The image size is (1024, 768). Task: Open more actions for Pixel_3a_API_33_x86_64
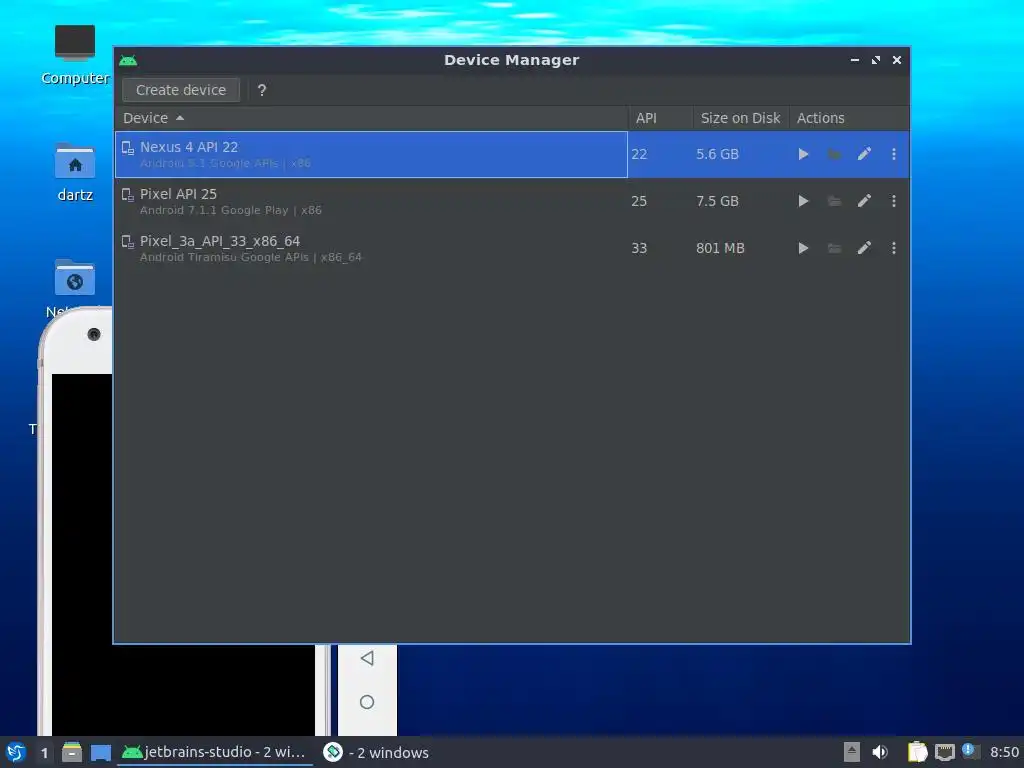coord(893,248)
